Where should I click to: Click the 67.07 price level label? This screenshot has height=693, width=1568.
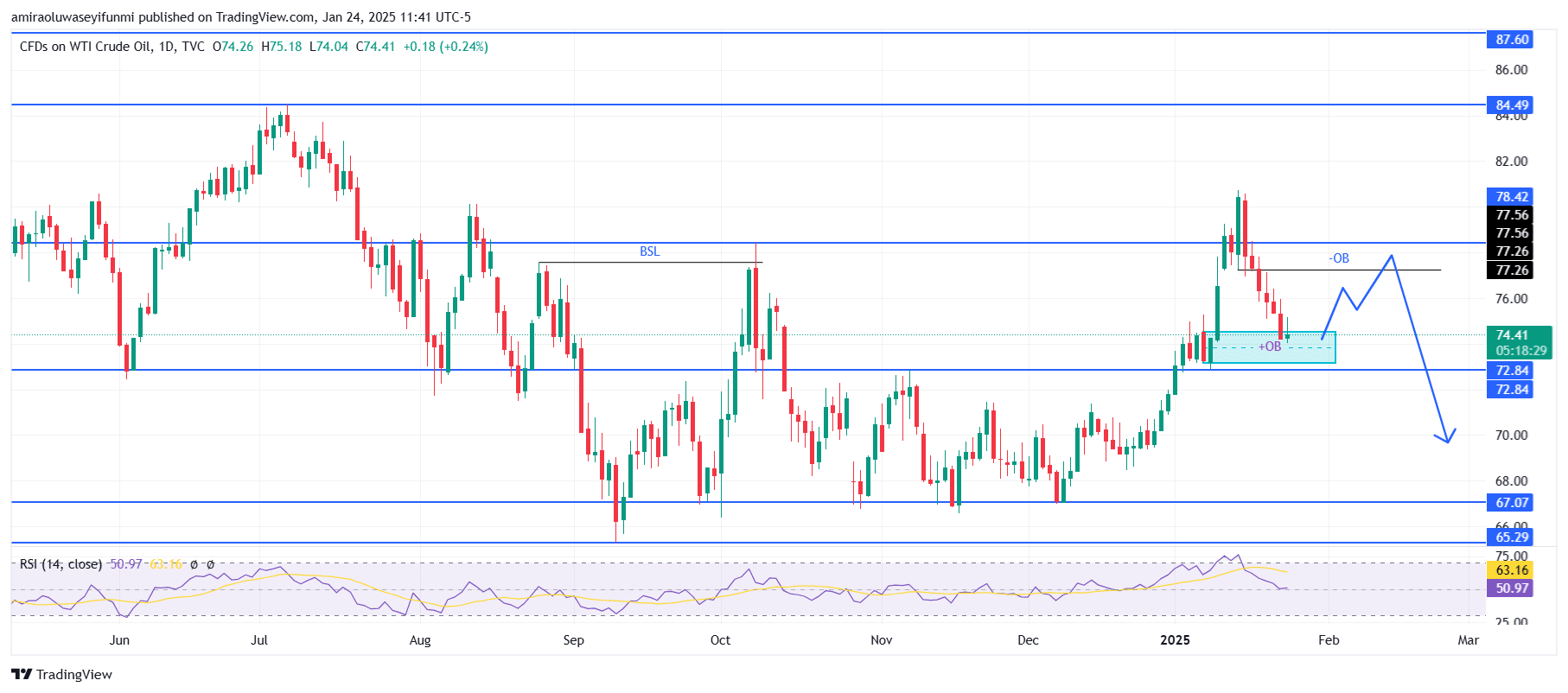1512,502
